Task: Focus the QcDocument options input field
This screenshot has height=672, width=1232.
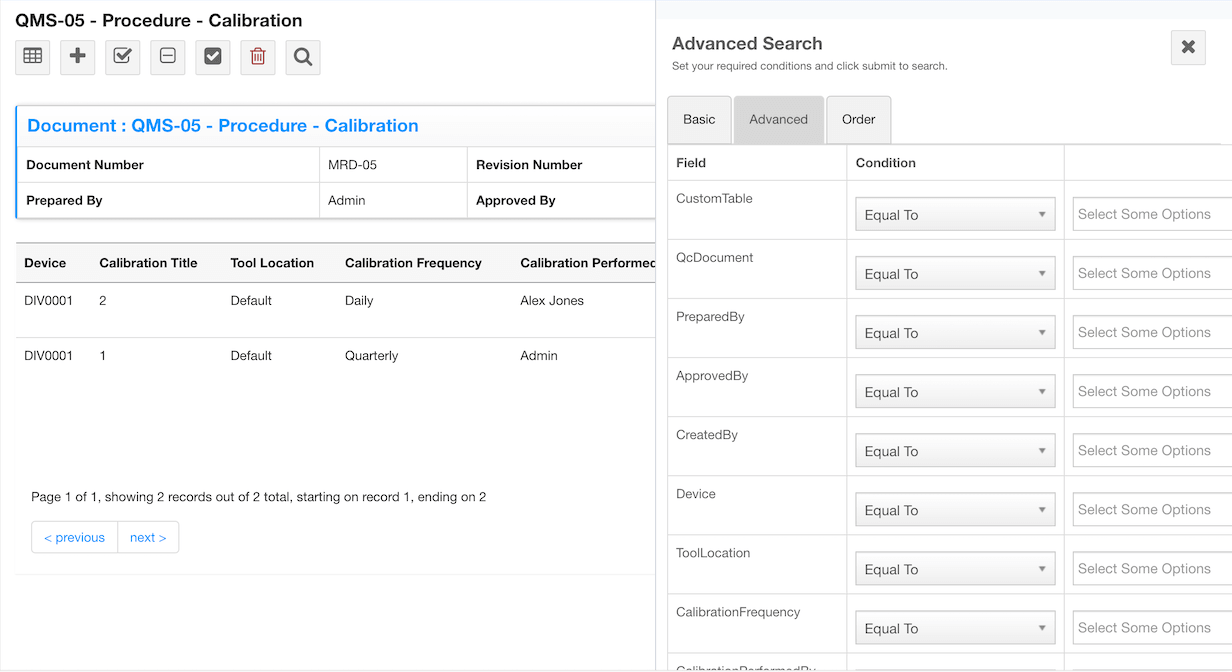Action: [x=1152, y=273]
